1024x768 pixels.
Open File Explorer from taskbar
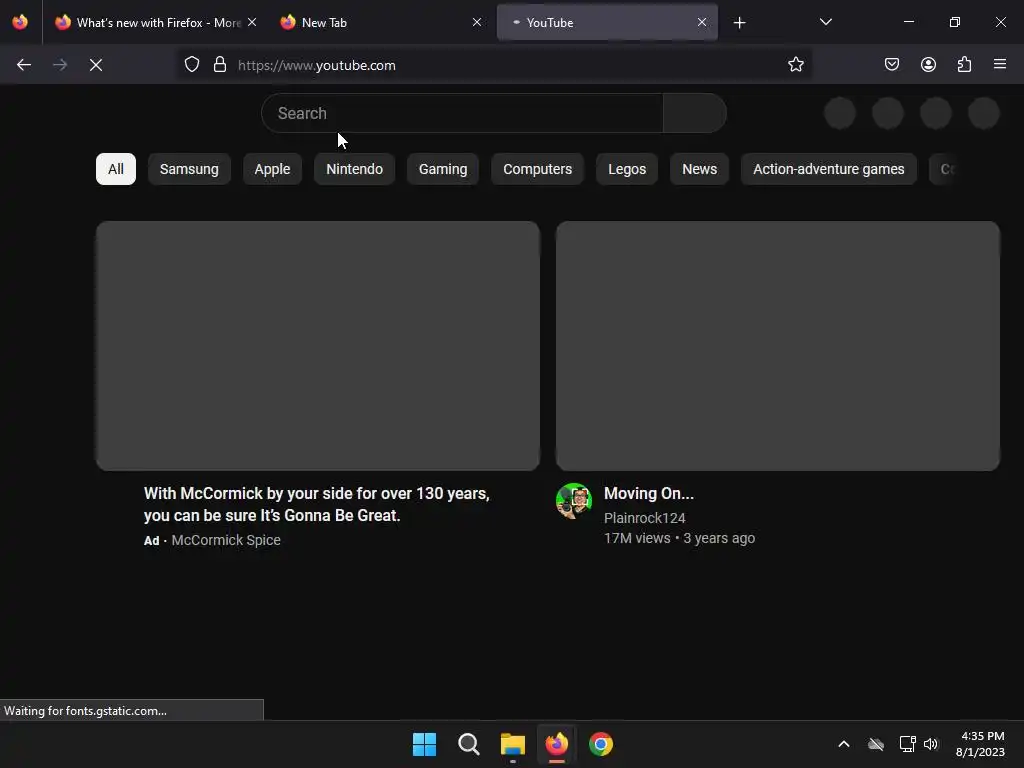(x=513, y=744)
